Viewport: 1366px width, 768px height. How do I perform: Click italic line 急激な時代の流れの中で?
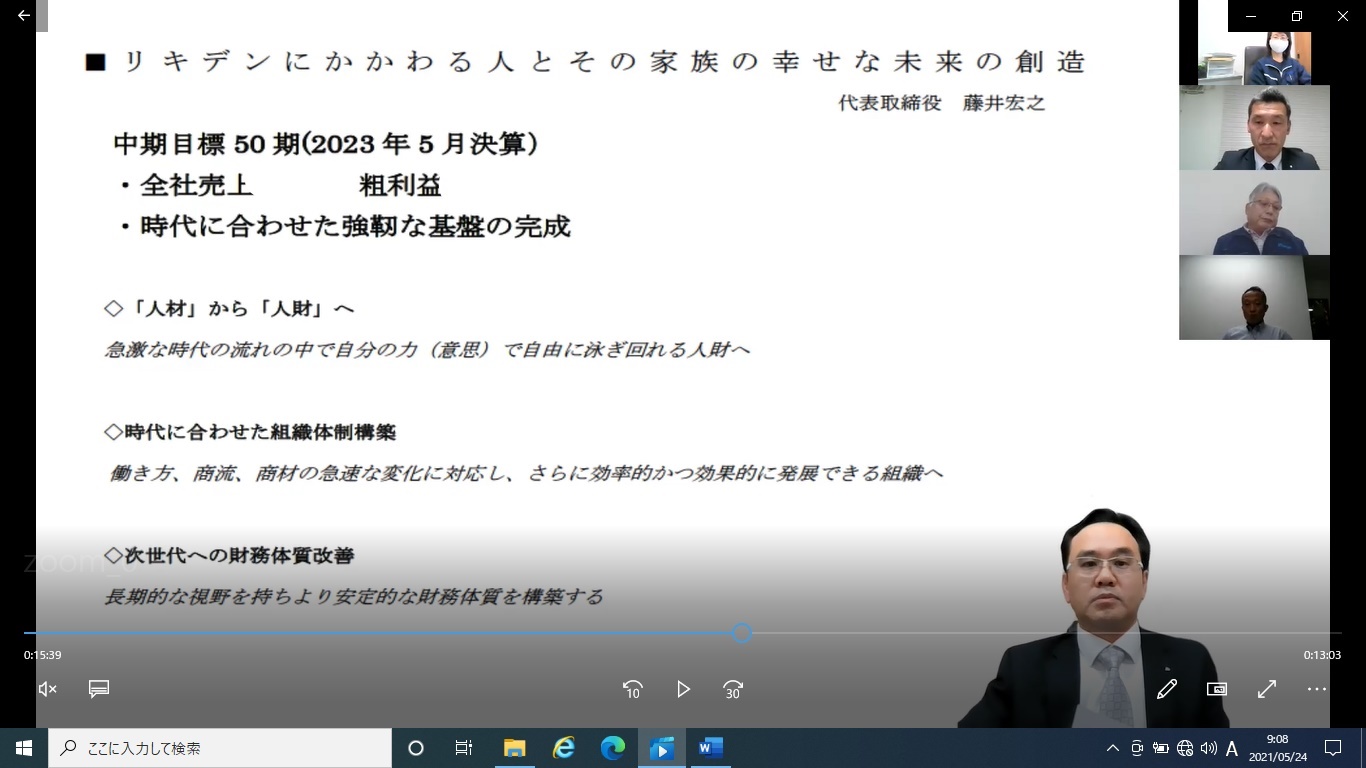click(427, 350)
